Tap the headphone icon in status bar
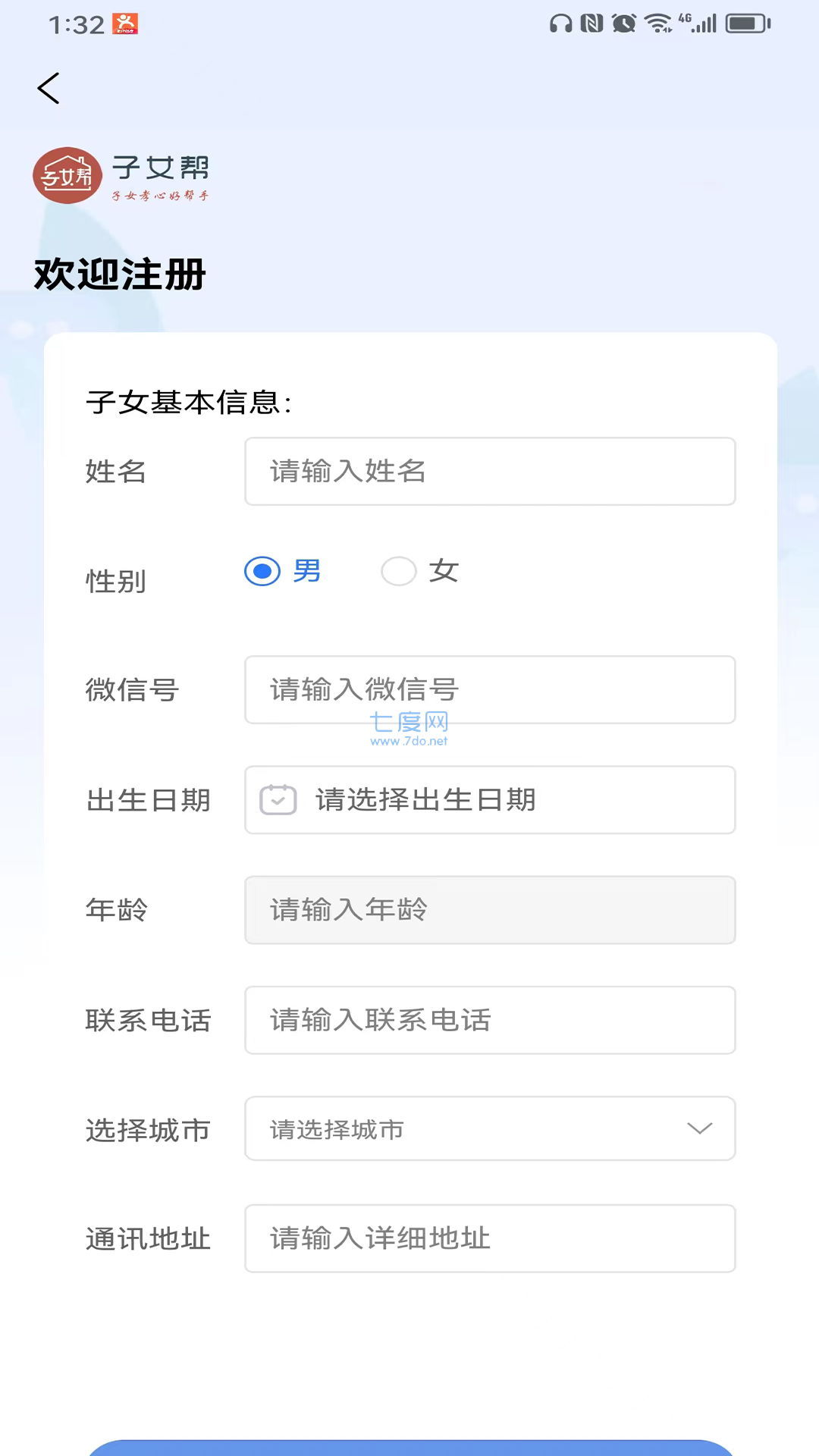Image resolution: width=819 pixels, height=1456 pixels. [x=561, y=24]
